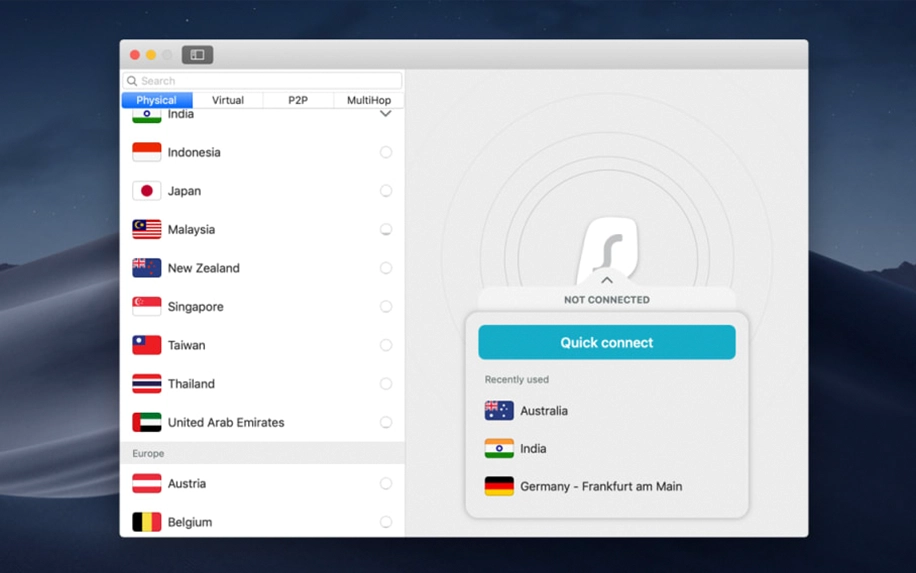Select the Malaysia radio button
916x573 pixels.
(386, 229)
